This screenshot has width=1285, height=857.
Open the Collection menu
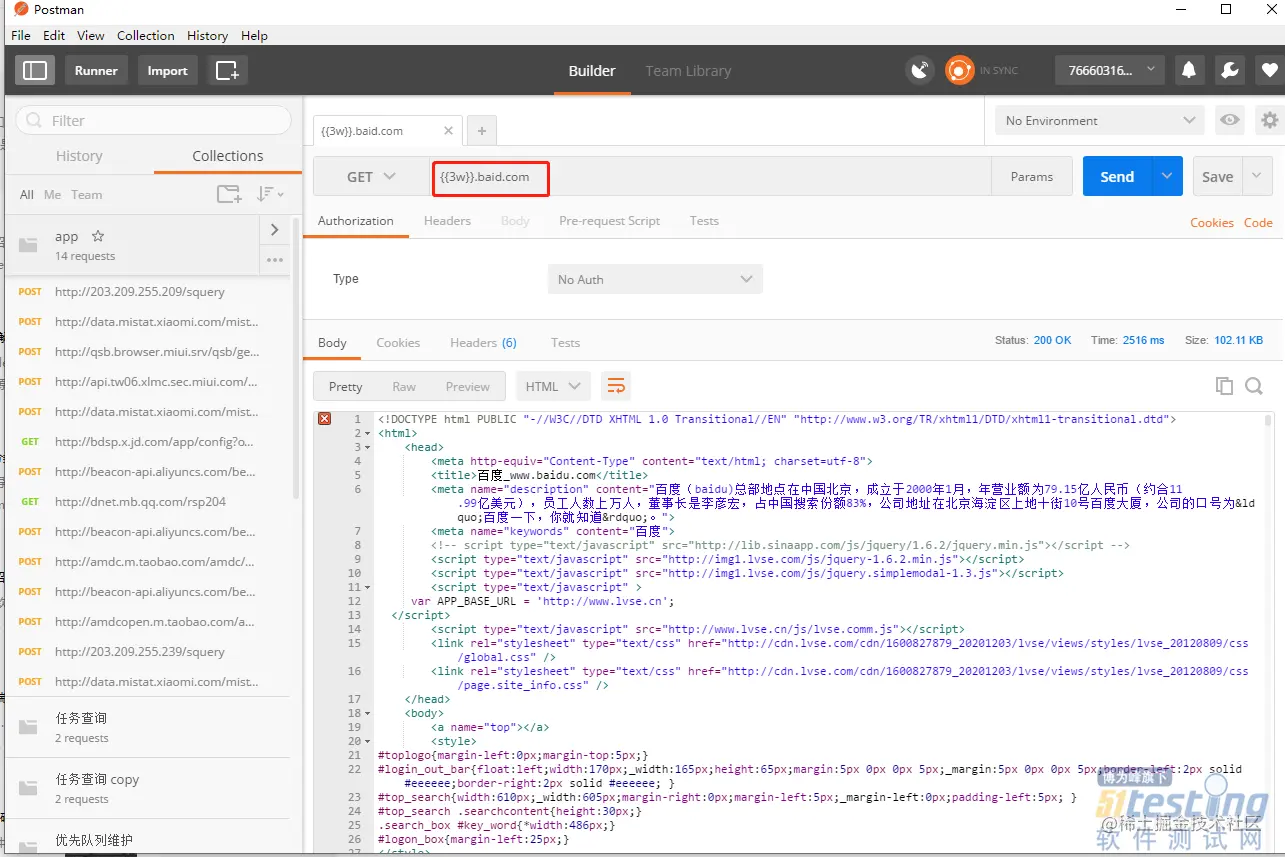click(x=146, y=35)
